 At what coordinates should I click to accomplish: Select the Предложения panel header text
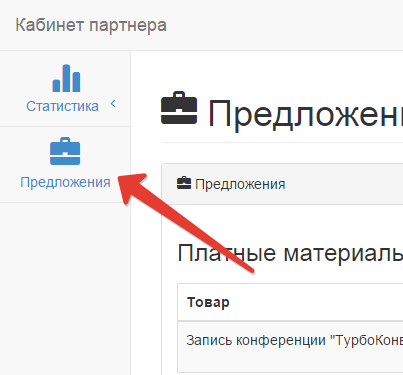click(x=240, y=184)
